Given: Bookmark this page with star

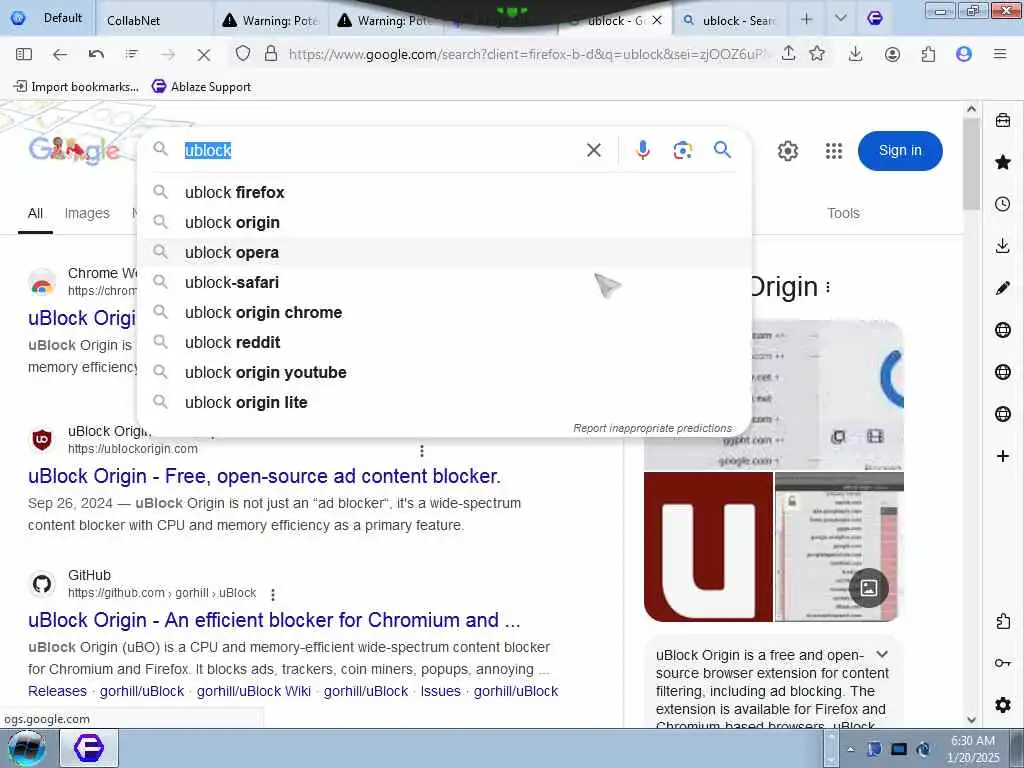Looking at the screenshot, I should point(817,54).
